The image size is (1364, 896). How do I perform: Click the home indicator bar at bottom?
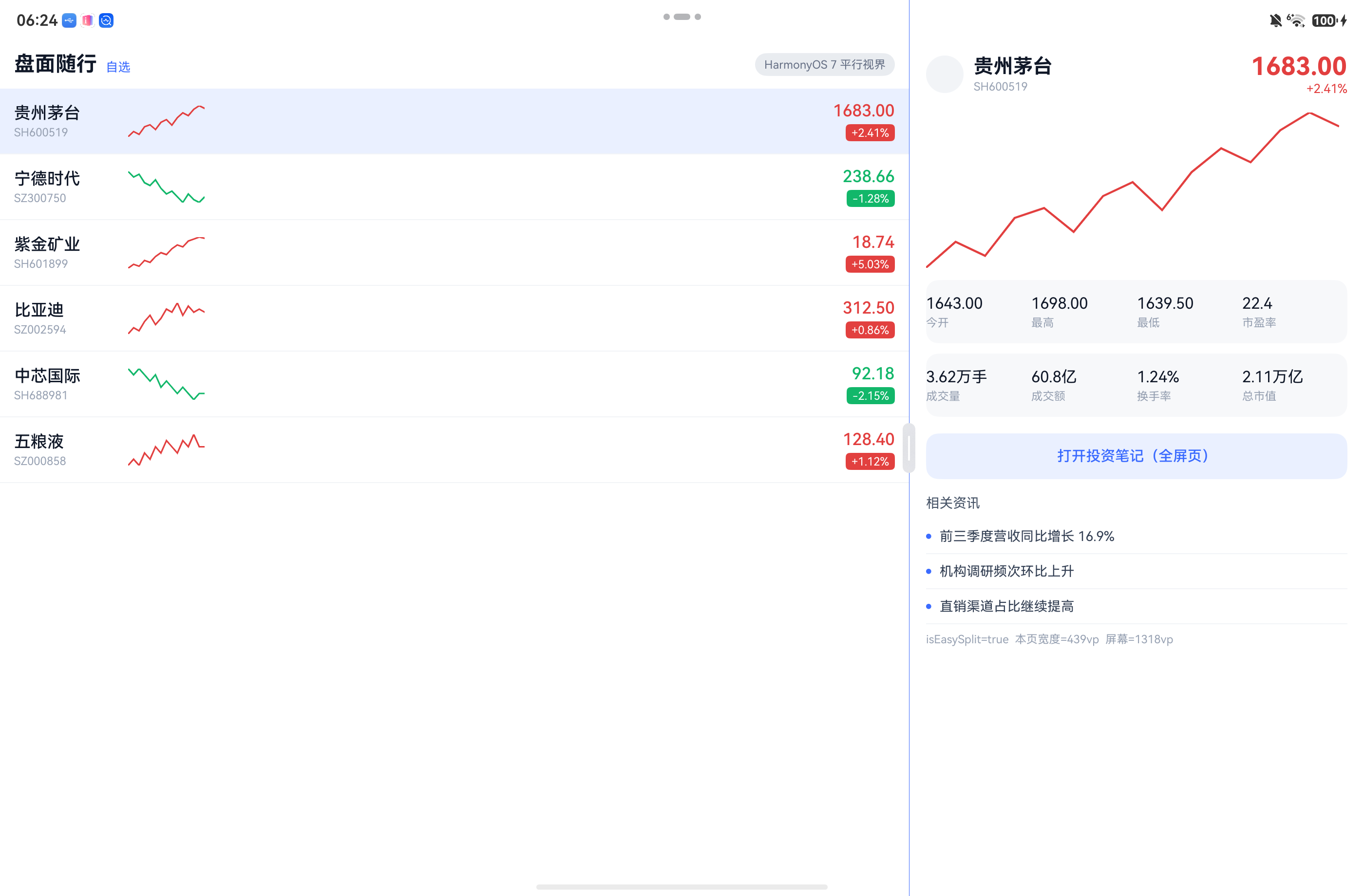[x=682, y=887]
